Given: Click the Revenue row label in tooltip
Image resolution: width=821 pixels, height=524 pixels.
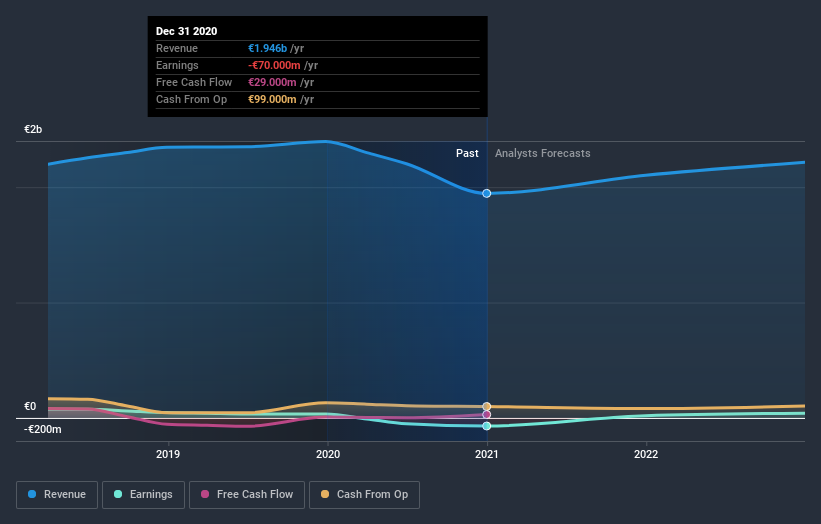Looking at the screenshot, I should (x=177, y=48).
